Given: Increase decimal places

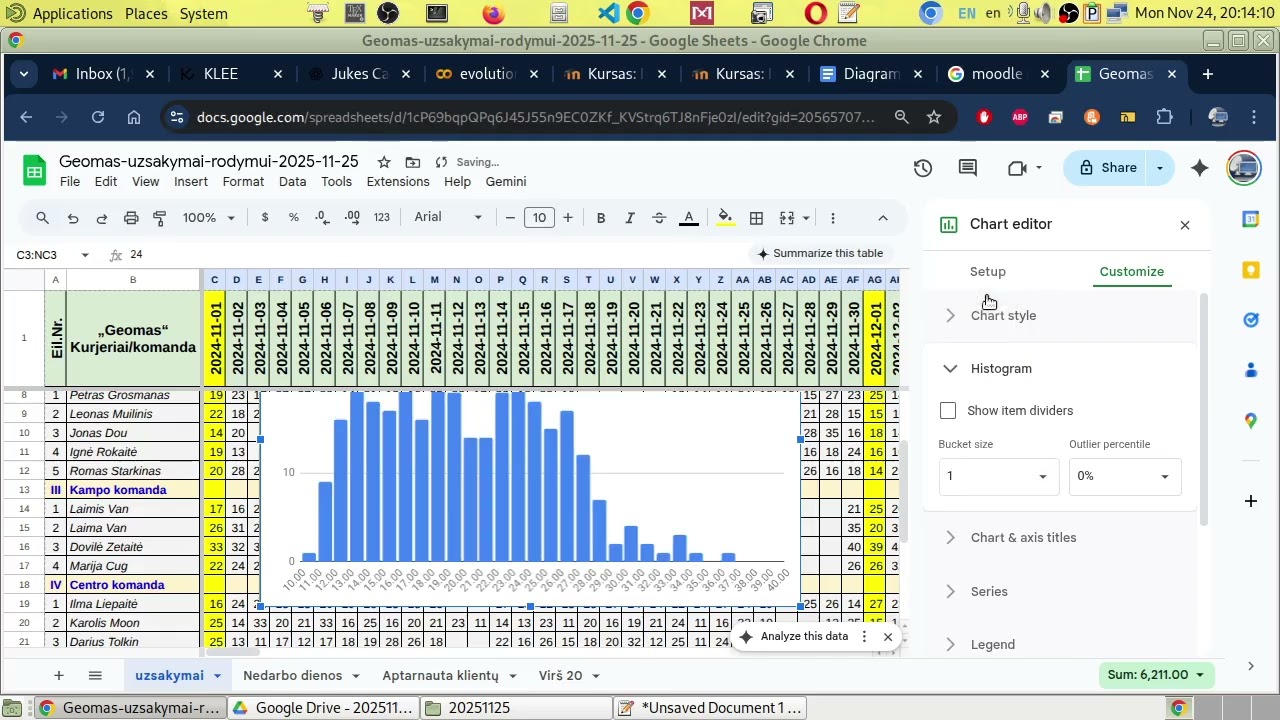Looking at the screenshot, I should pyautogui.click(x=353, y=218).
